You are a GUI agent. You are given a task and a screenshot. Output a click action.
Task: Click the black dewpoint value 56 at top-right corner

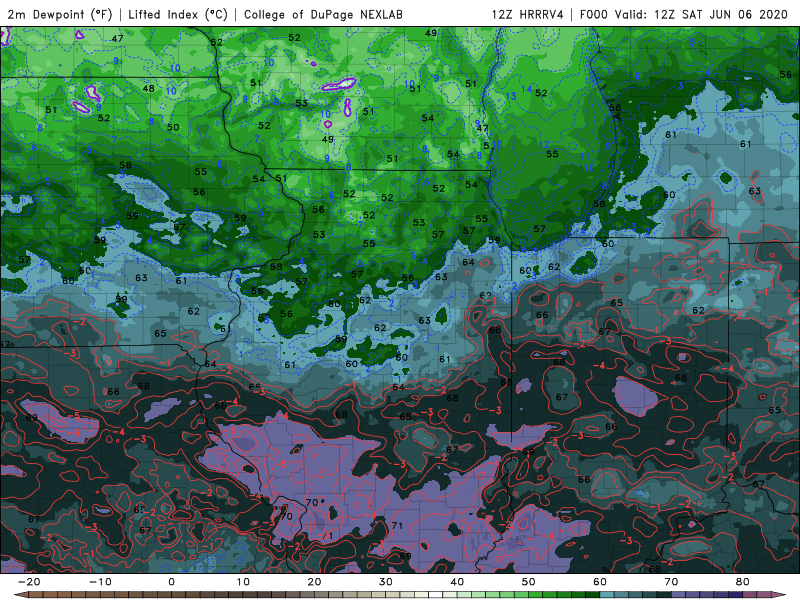pyautogui.click(x=786, y=74)
